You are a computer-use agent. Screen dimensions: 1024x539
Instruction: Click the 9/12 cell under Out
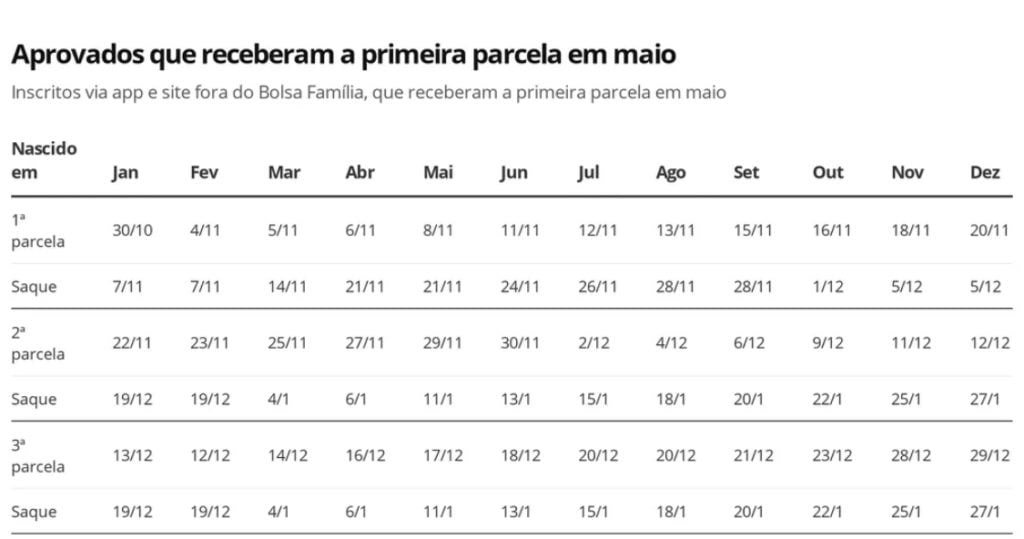click(828, 343)
